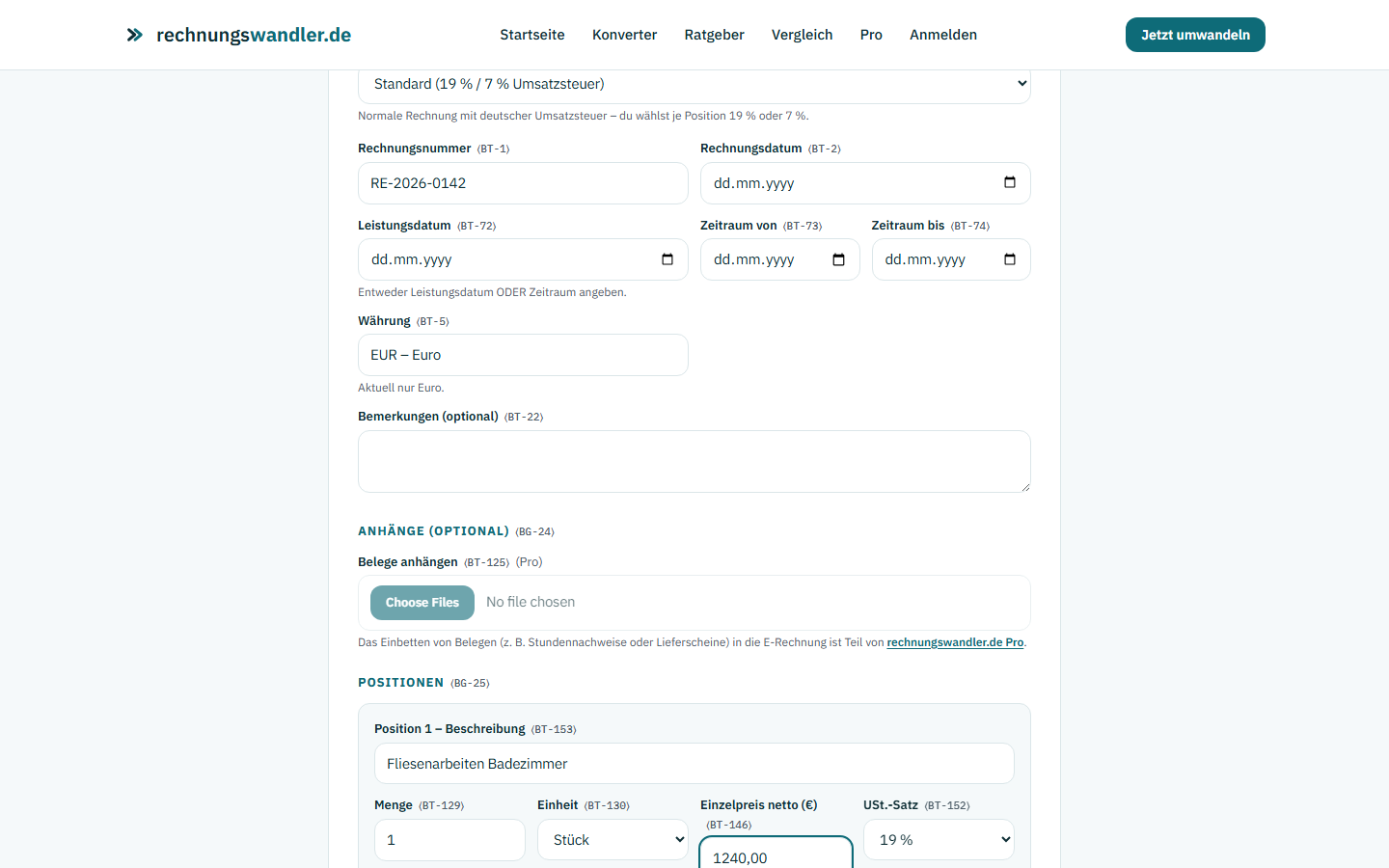Viewport: 1389px width, 868px height.
Task: Click the 'Normale Rechnung mit deutscher Umsatzsteuer' hint
Action: [584, 116]
